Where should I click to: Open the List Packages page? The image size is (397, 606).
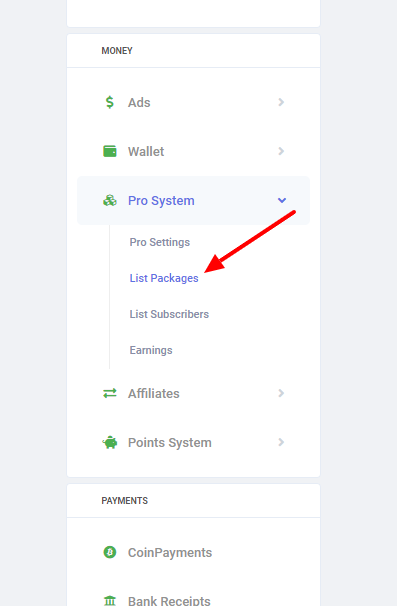(164, 278)
